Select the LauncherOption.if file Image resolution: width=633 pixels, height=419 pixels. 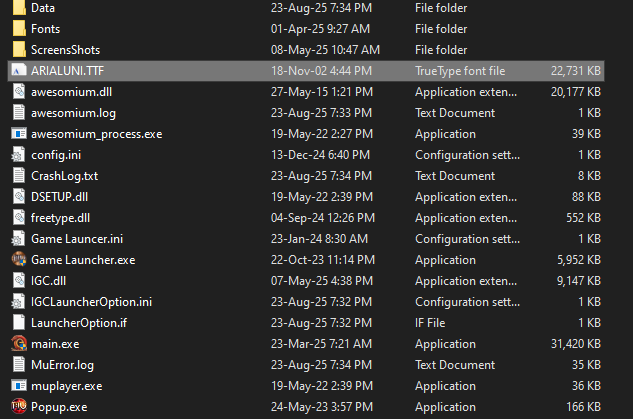pos(306,323)
